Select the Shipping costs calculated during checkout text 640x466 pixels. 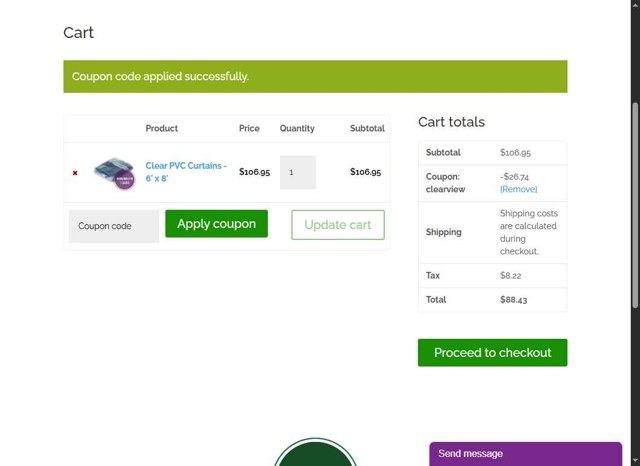tap(529, 232)
